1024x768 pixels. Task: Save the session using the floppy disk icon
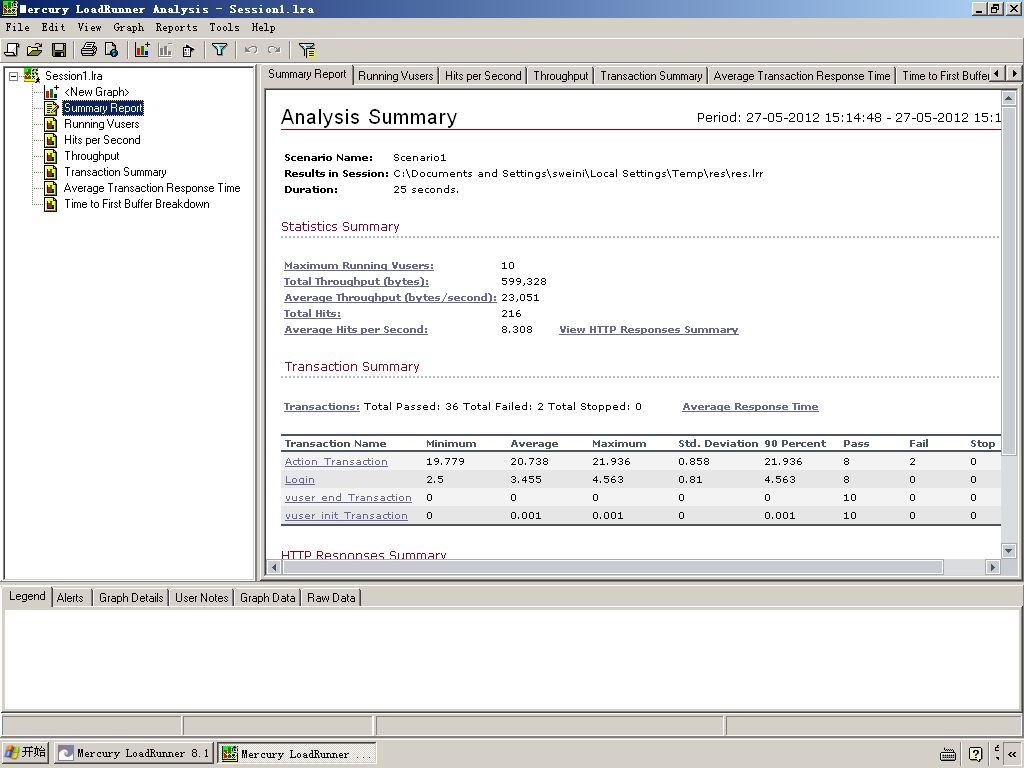[x=59, y=50]
